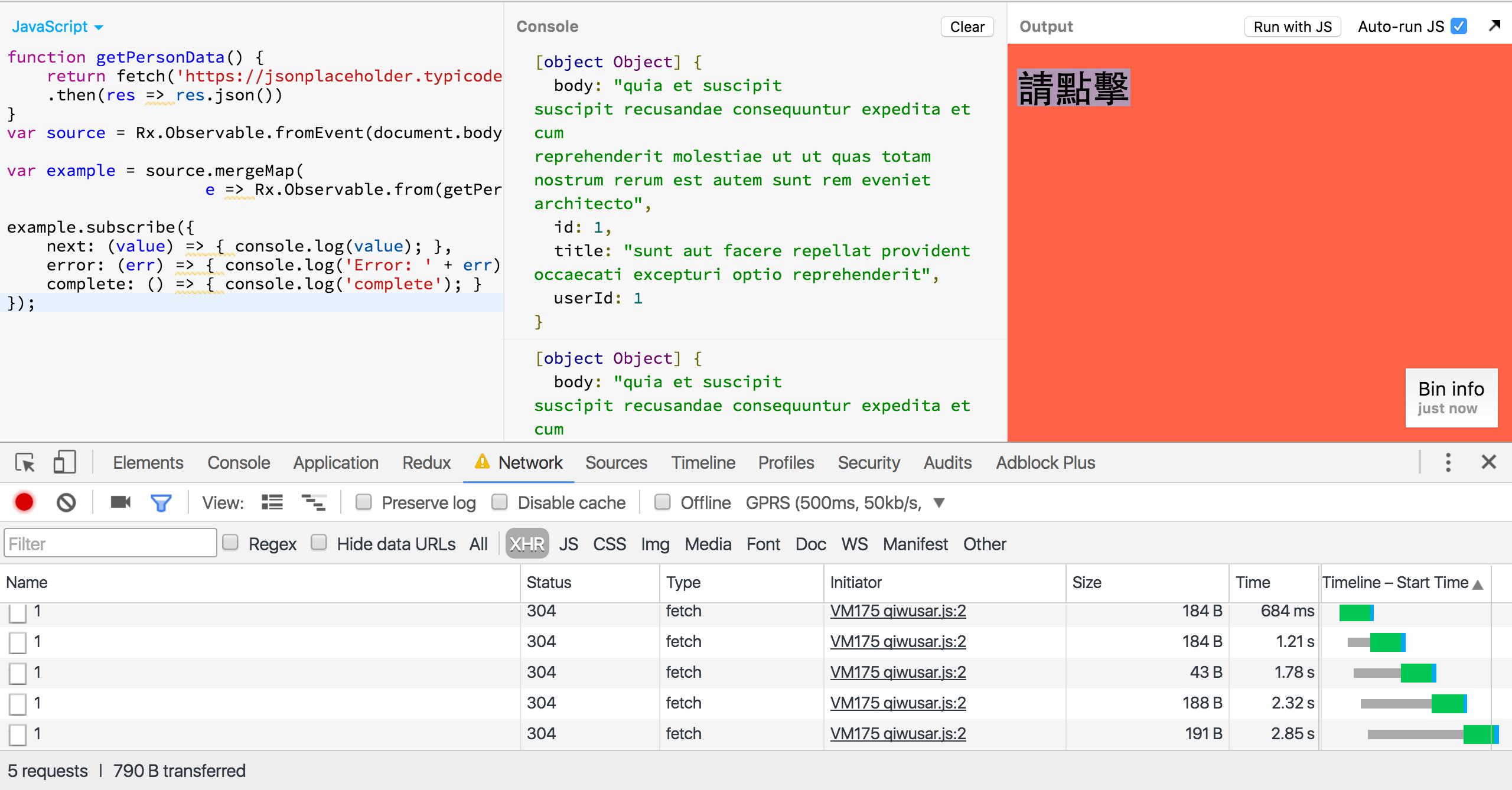Click into the network Filter field
1512x790 pixels.
point(110,543)
